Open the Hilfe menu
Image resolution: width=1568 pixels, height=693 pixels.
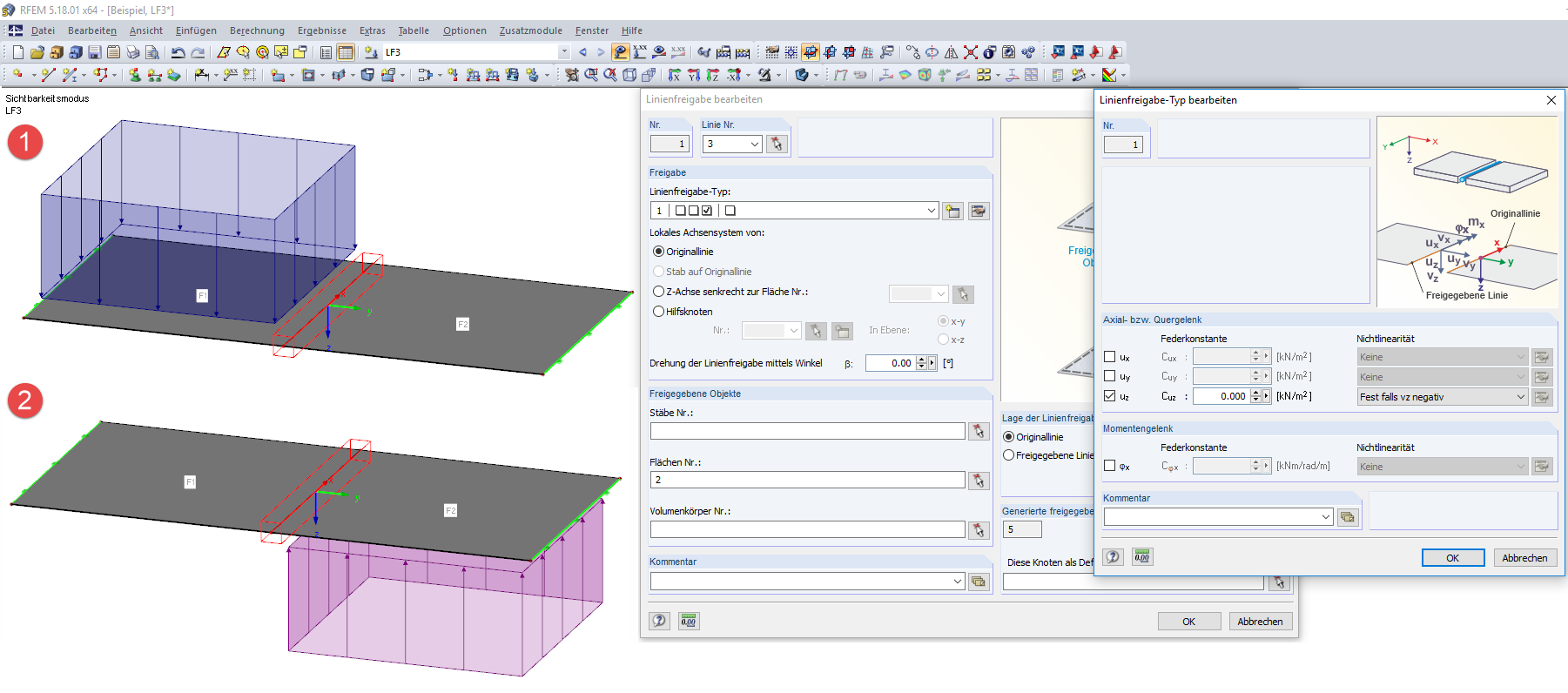pyautogui.click(x=632, y=30)
